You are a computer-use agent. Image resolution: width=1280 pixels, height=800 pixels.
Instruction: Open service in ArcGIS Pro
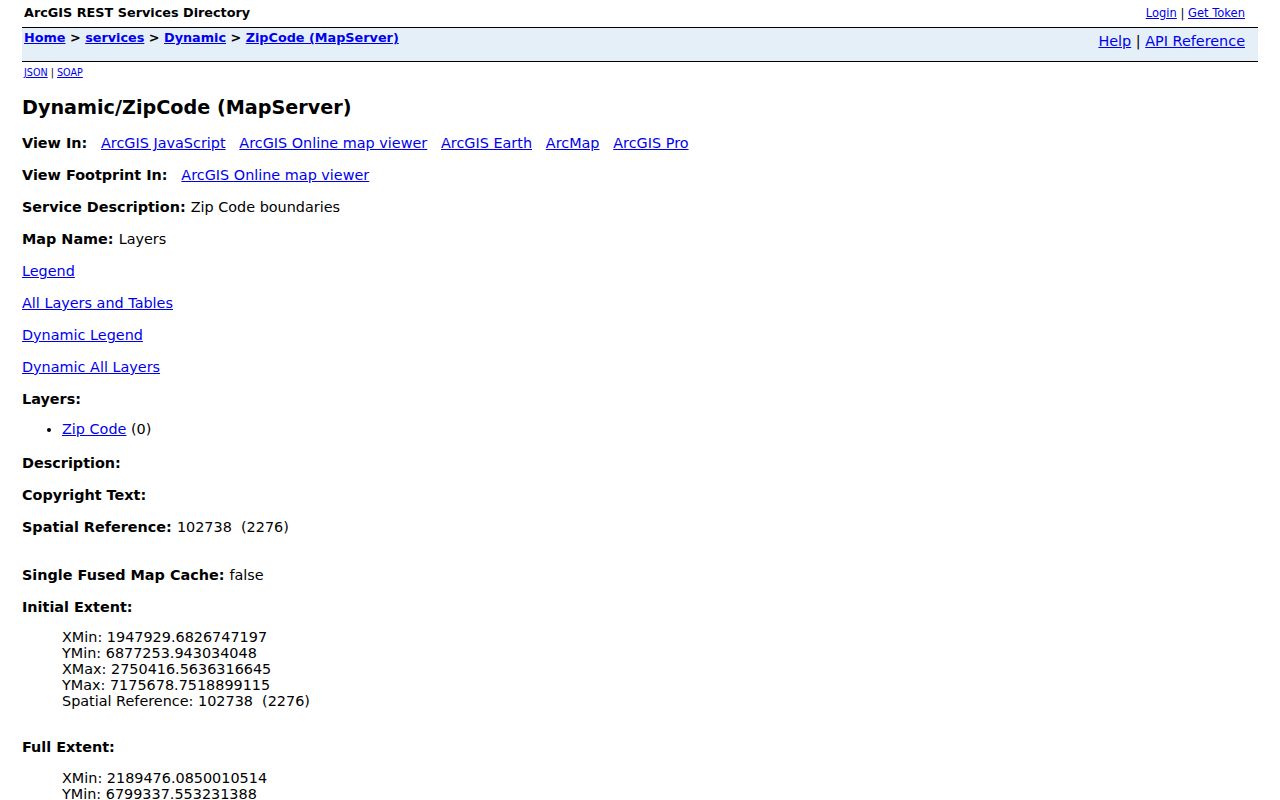click(x=651, y=143)
